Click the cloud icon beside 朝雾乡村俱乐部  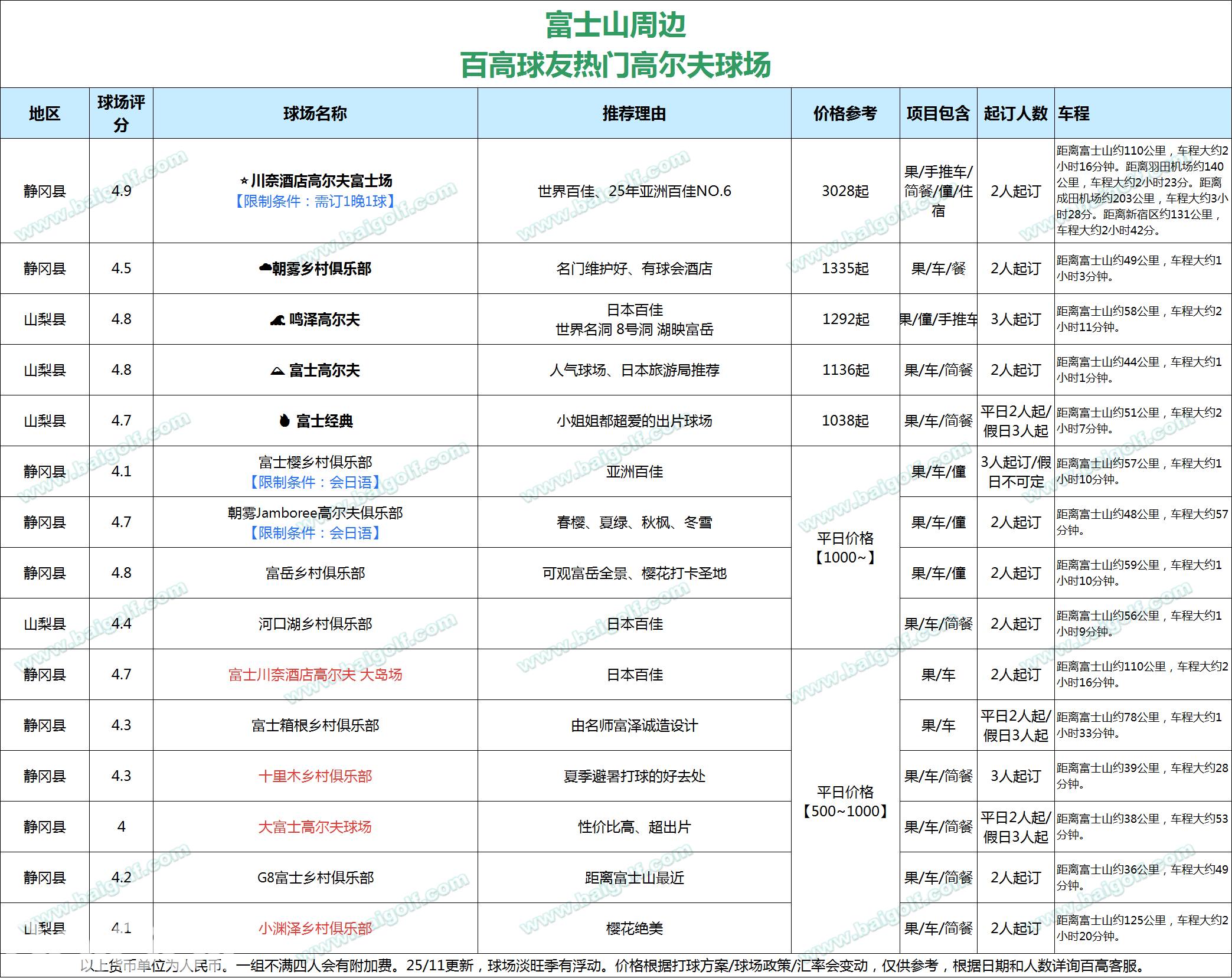pos(265,269)
